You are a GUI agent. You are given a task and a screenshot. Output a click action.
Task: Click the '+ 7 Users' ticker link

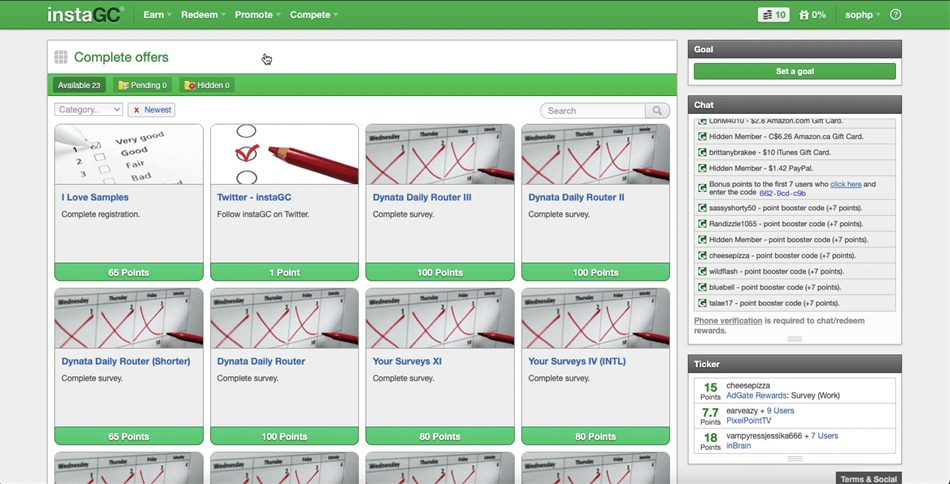coord(825,436)
